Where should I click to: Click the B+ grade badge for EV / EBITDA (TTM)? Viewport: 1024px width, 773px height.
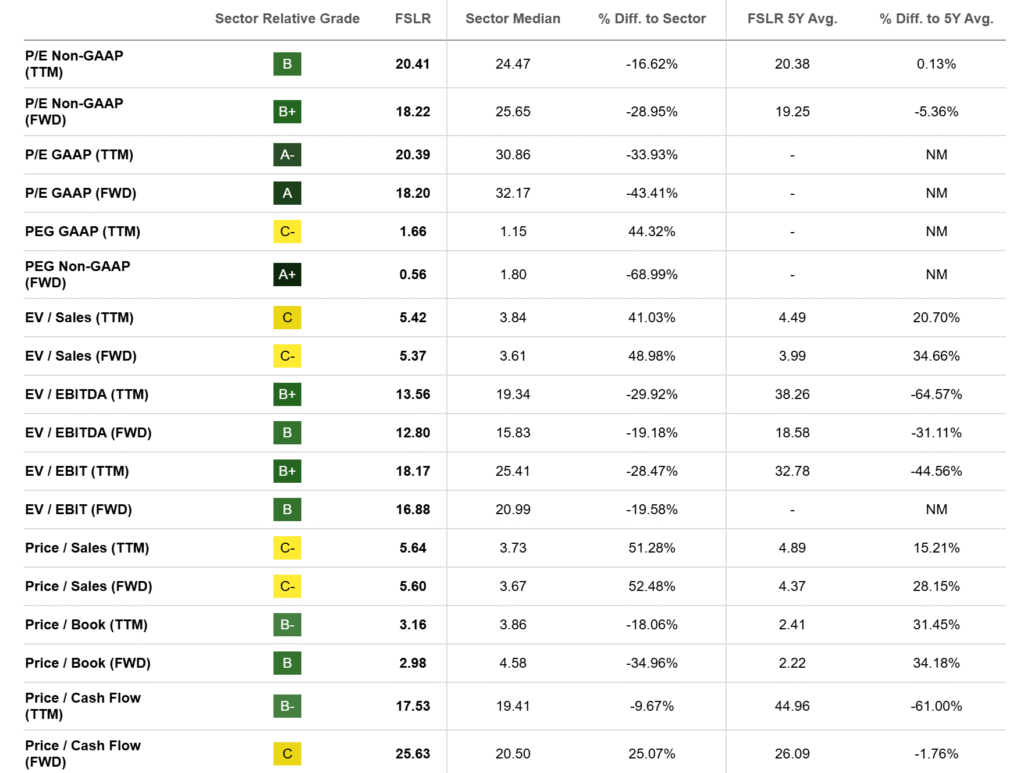[x=287, y=395]
